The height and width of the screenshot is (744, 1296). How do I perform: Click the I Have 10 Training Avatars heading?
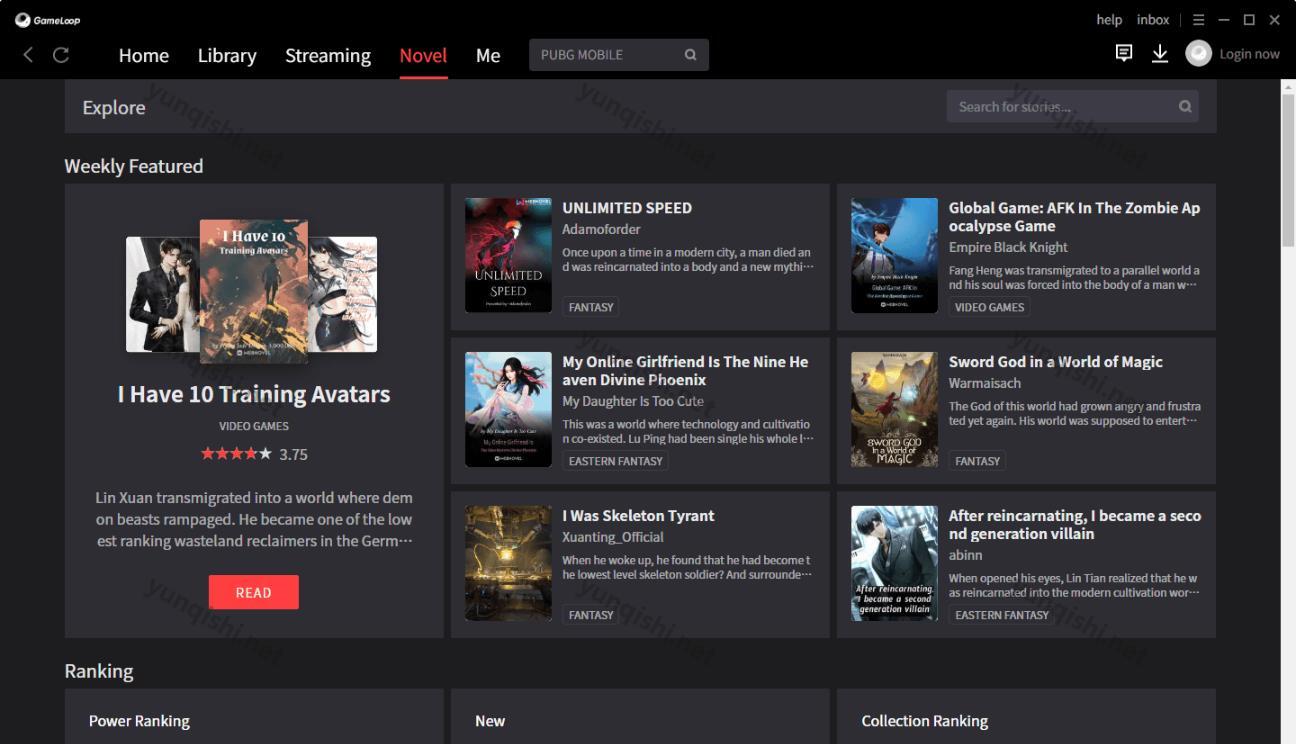coord(254,394)
